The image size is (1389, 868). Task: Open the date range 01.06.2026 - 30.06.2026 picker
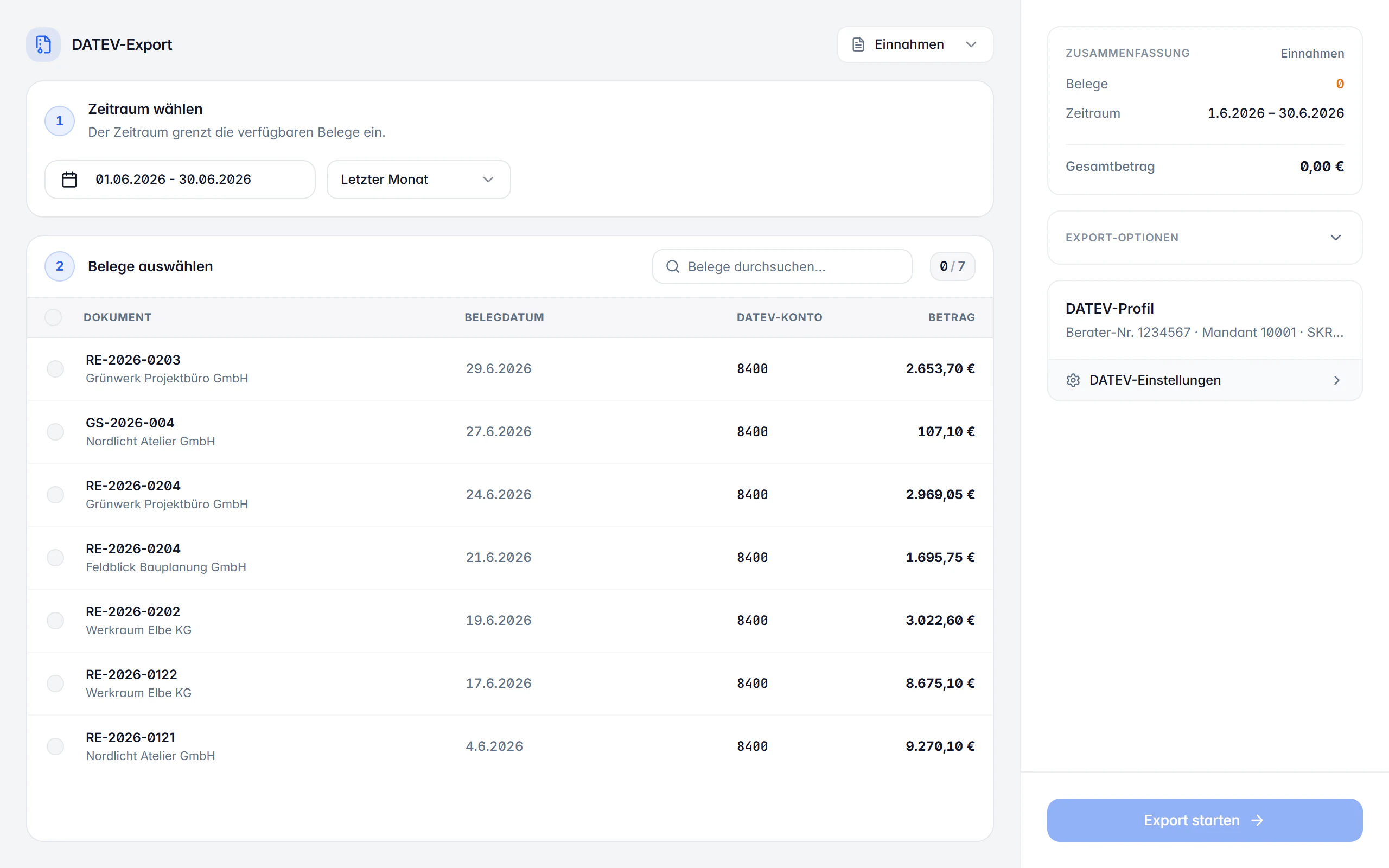point(180,180)
